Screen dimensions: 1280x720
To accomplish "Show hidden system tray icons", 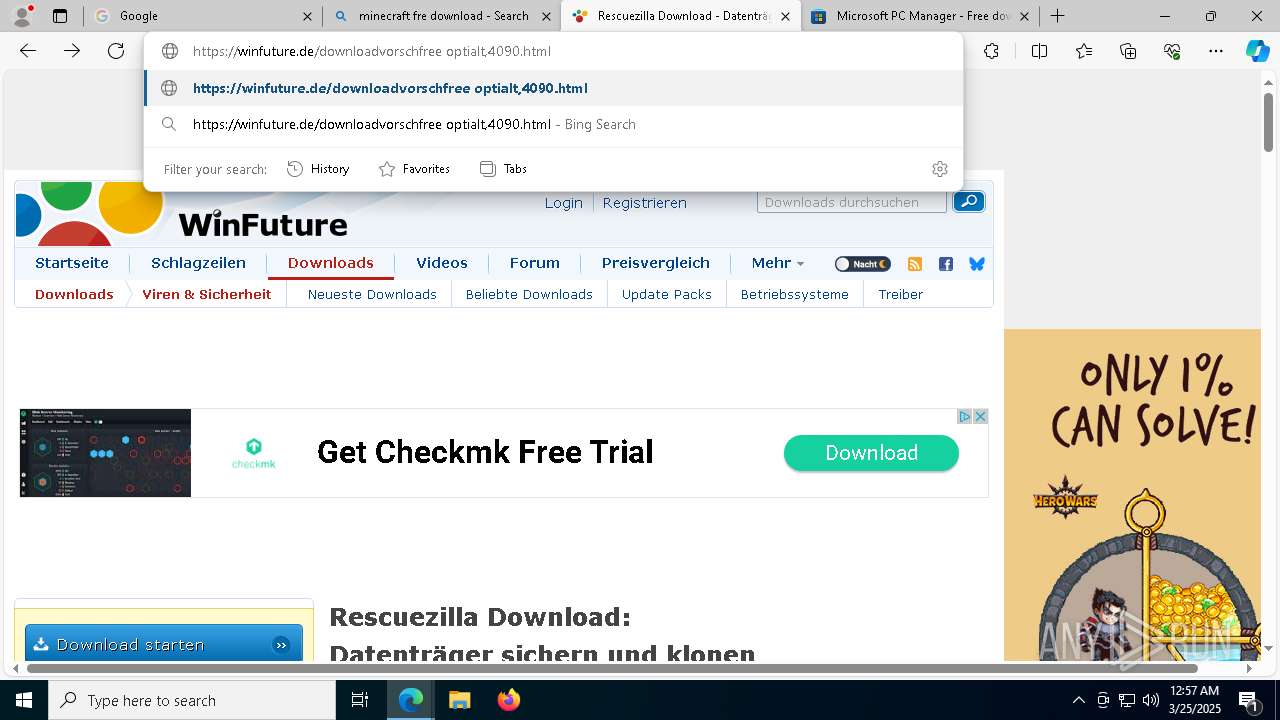I will 1078,700.
